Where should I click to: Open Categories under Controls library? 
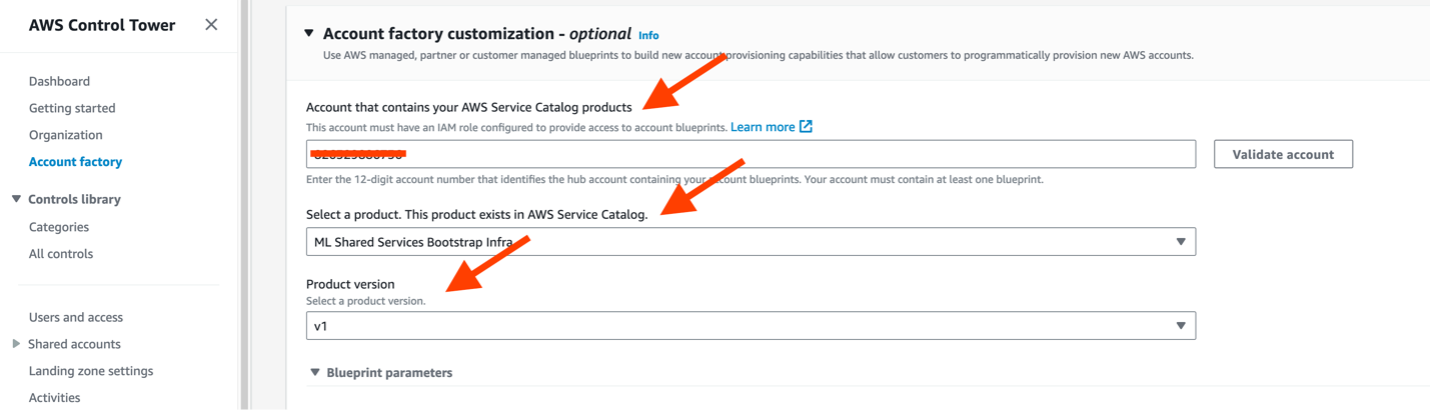pos(59,227)
